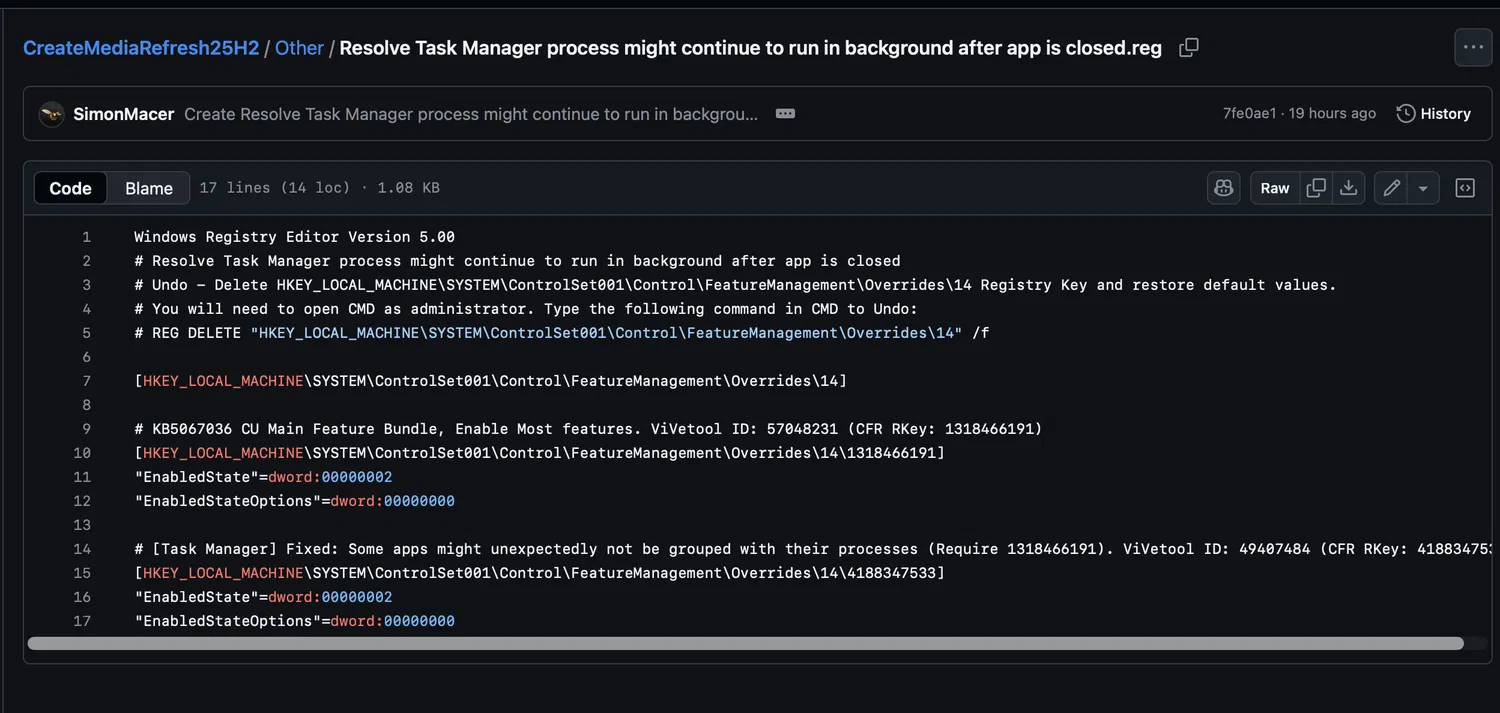1500x713 pixels.
Task: Open Copilot for this file
Action: (x=1223, y=188)
